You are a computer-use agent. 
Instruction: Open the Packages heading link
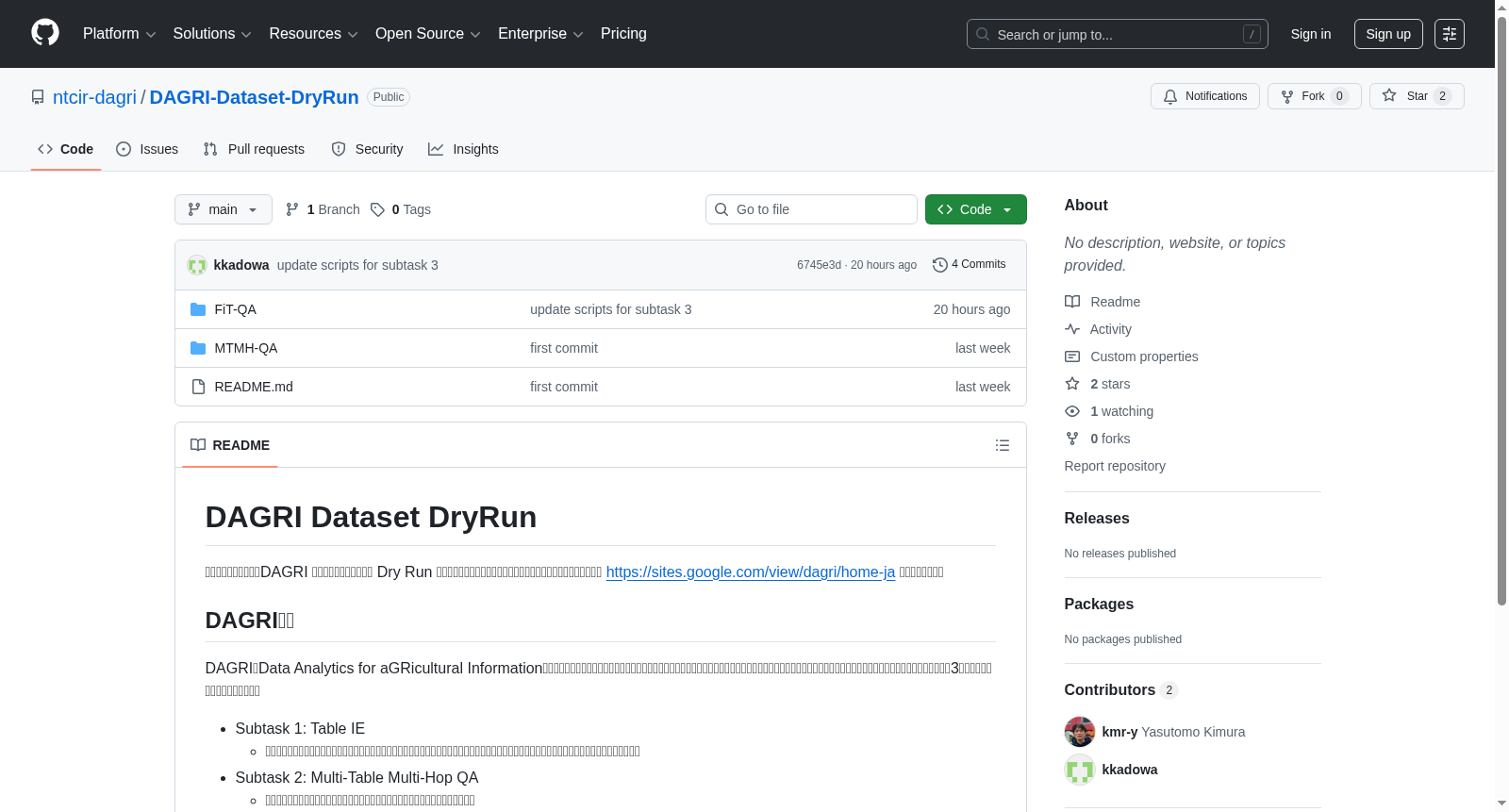[1099, 605]
